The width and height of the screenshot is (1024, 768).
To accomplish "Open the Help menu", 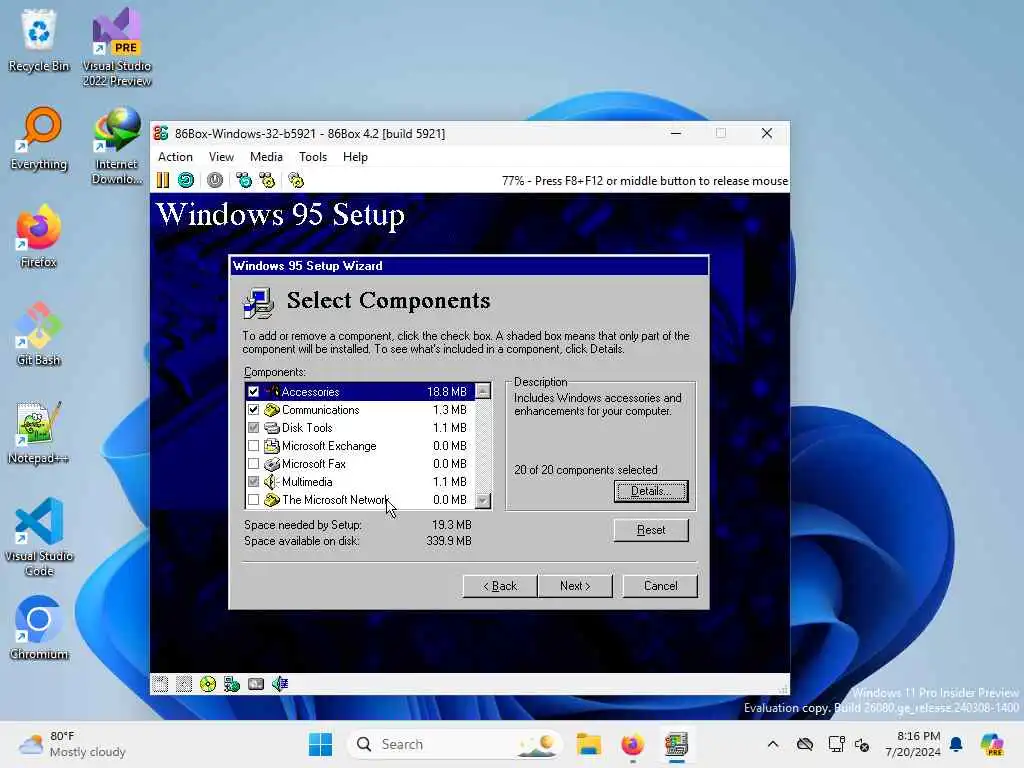I will (x=355, y=157).
